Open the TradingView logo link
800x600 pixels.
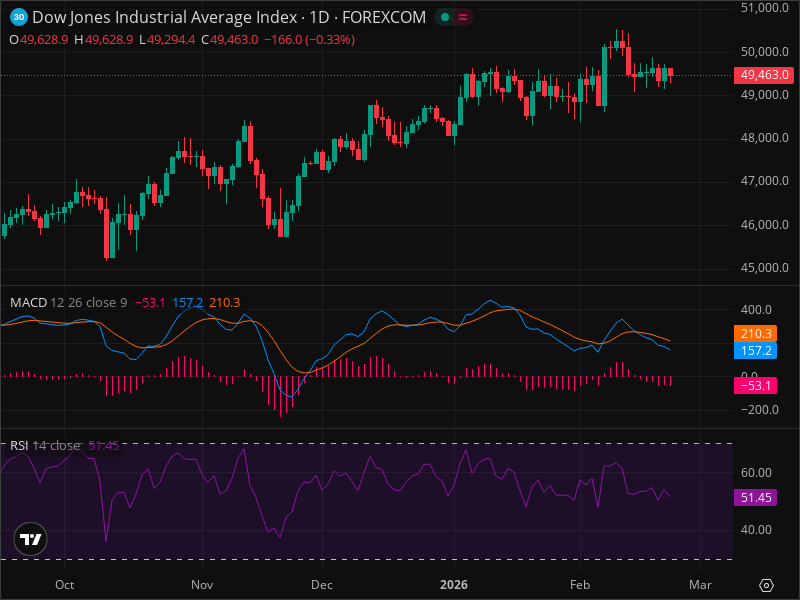pos(31,539)
